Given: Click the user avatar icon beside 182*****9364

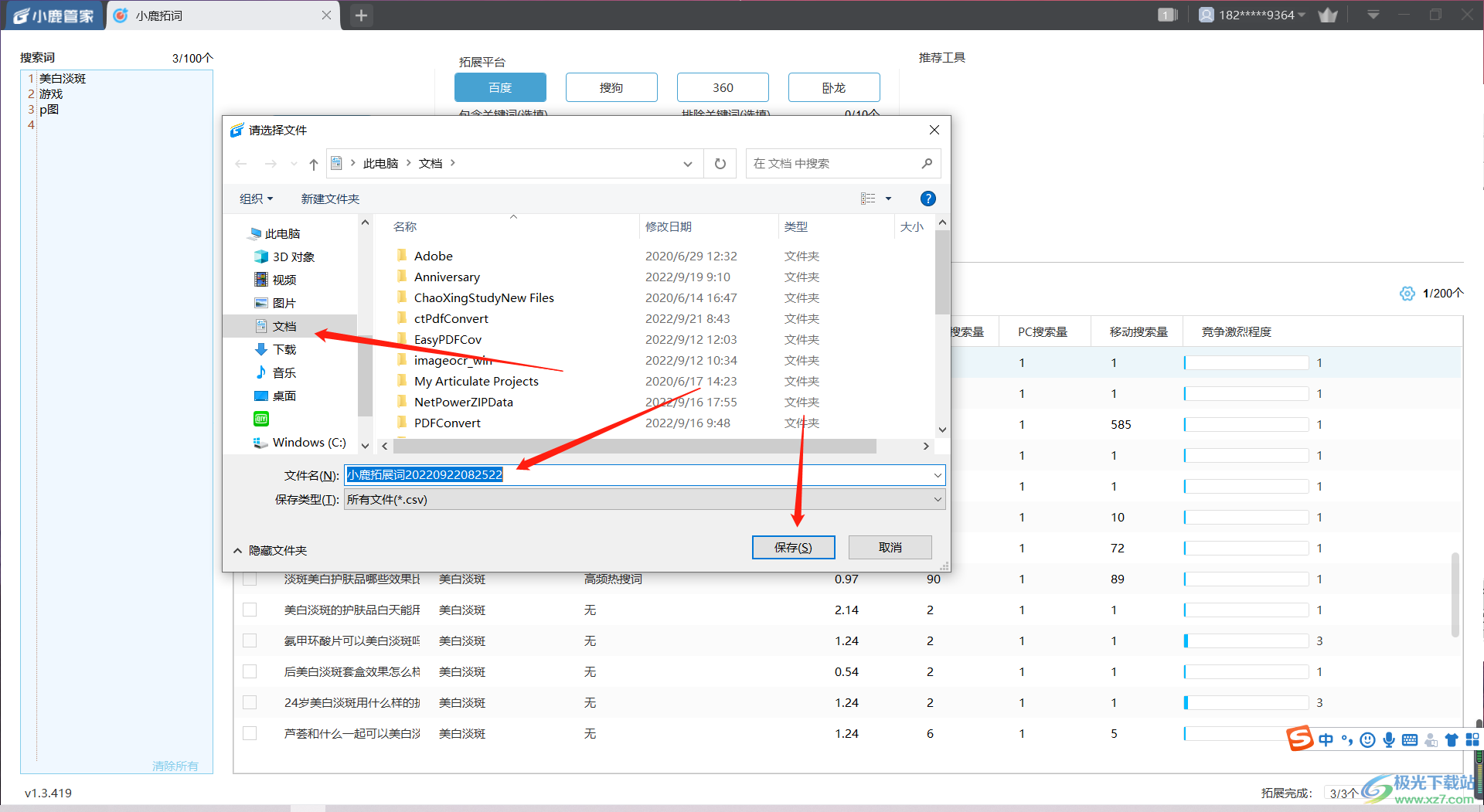Looking at the screenshot, I should pos(1206,15).
